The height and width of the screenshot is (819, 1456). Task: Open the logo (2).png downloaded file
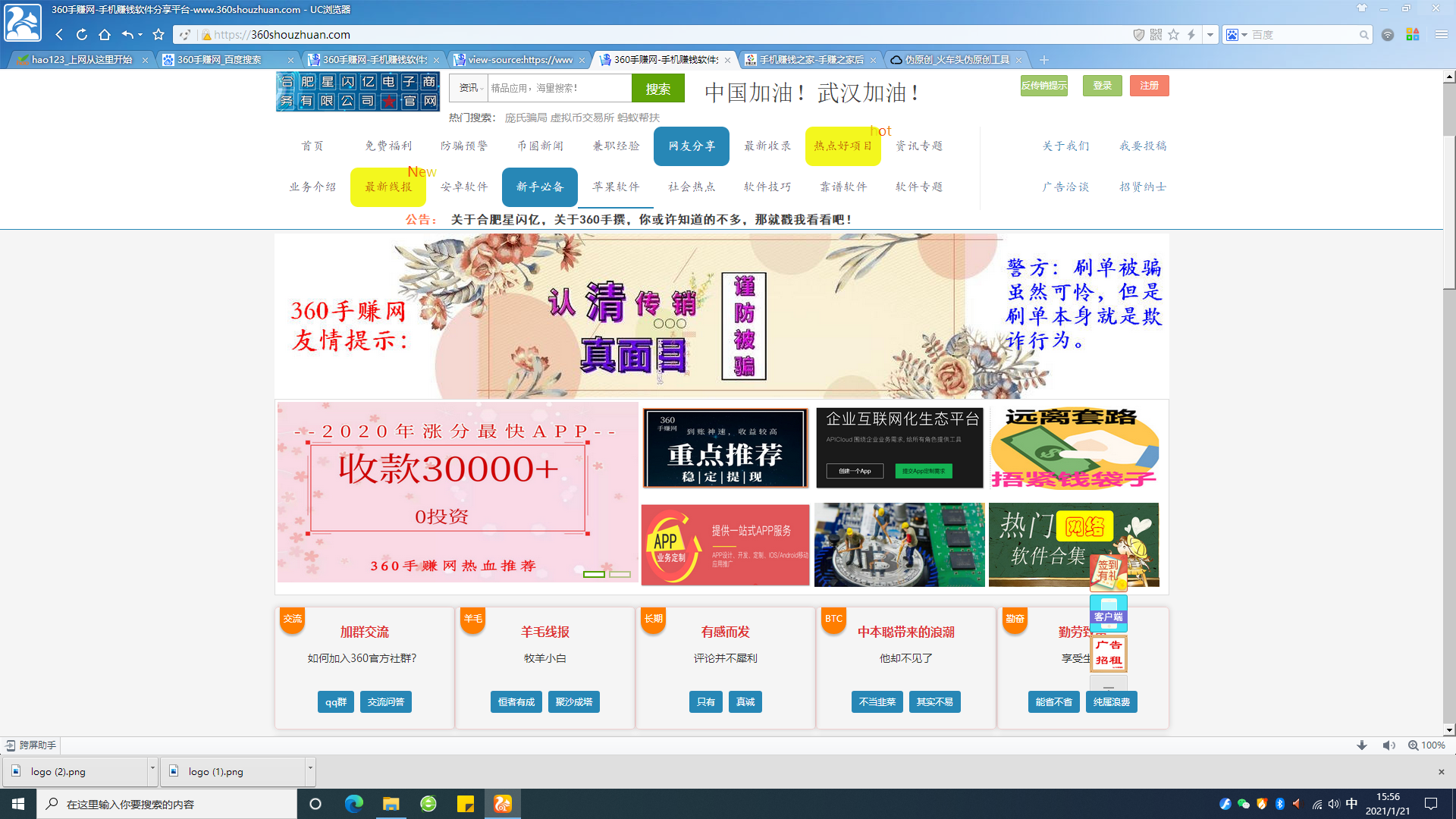point(76,771)
